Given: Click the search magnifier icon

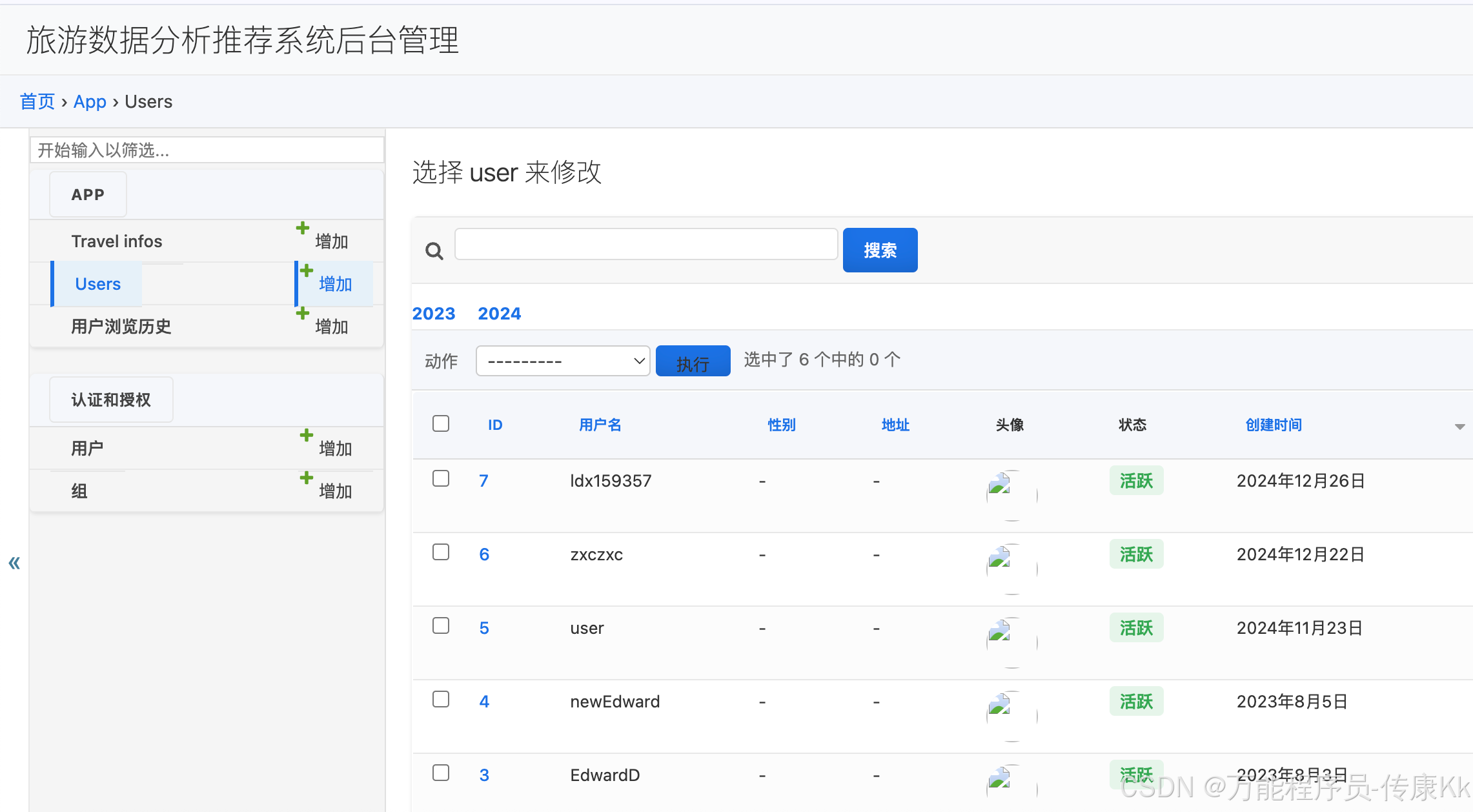Looking at the screenshot, I should coord(434,251).
